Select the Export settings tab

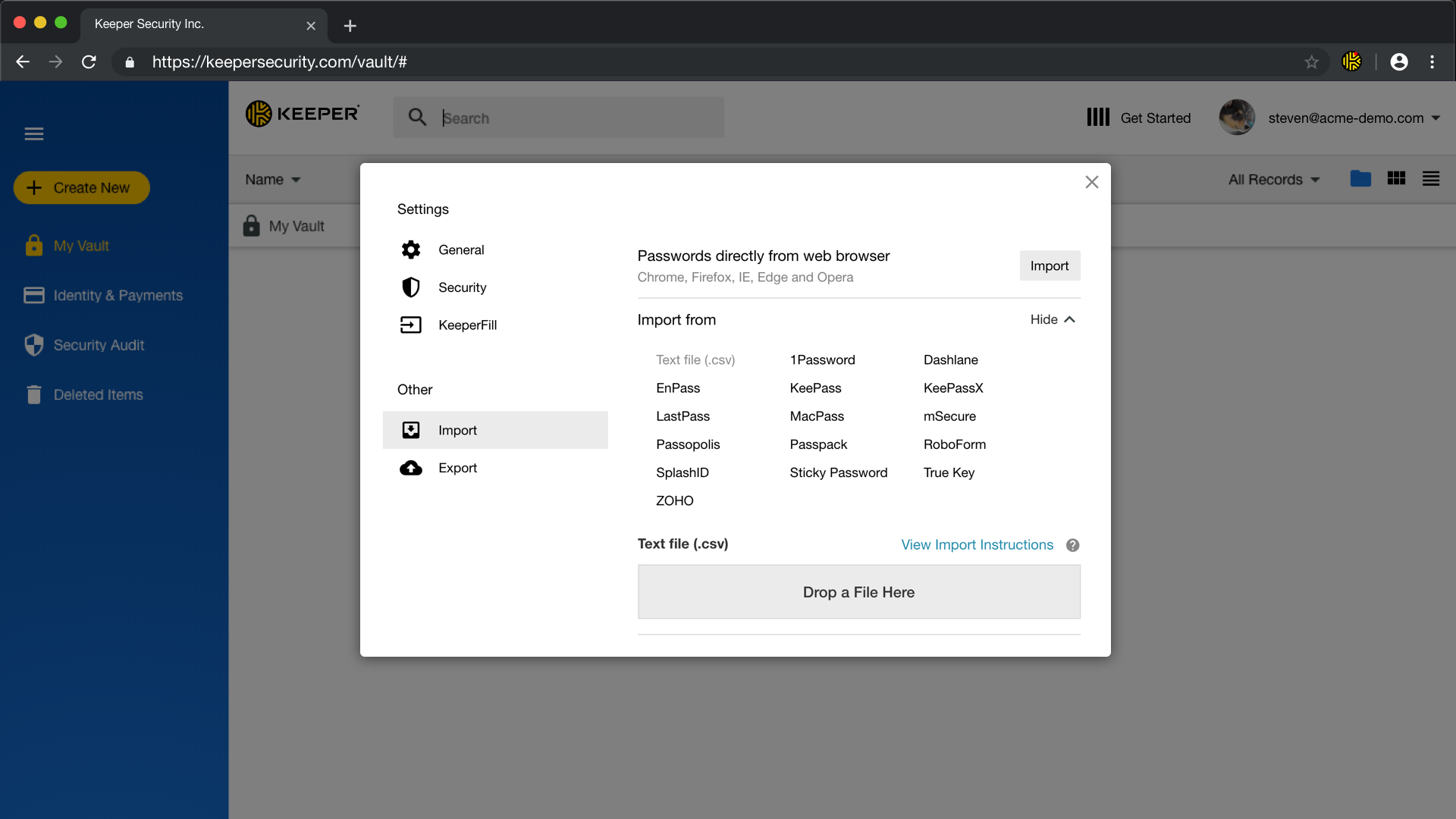[x=495, y=468]
